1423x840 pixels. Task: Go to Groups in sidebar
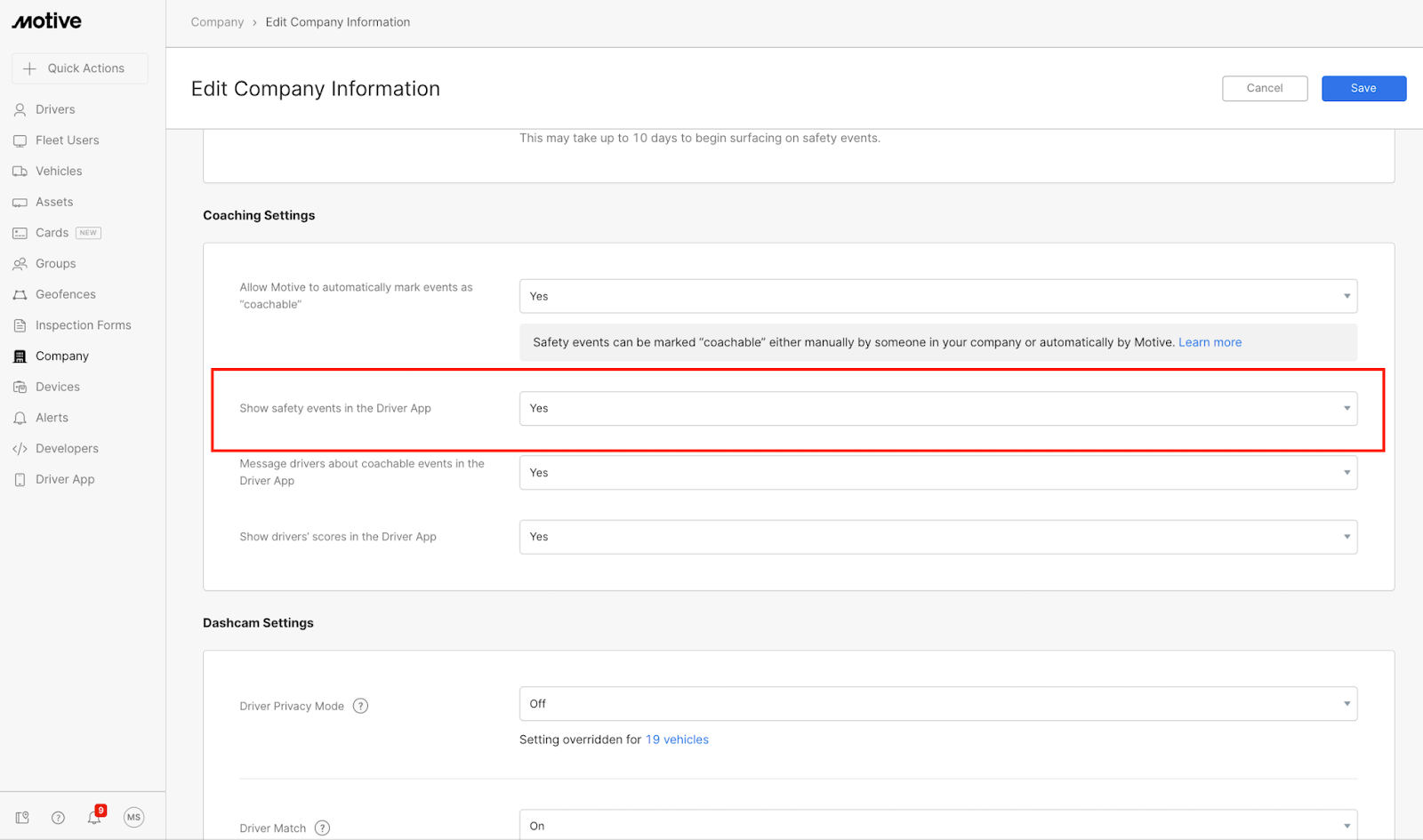56,264
